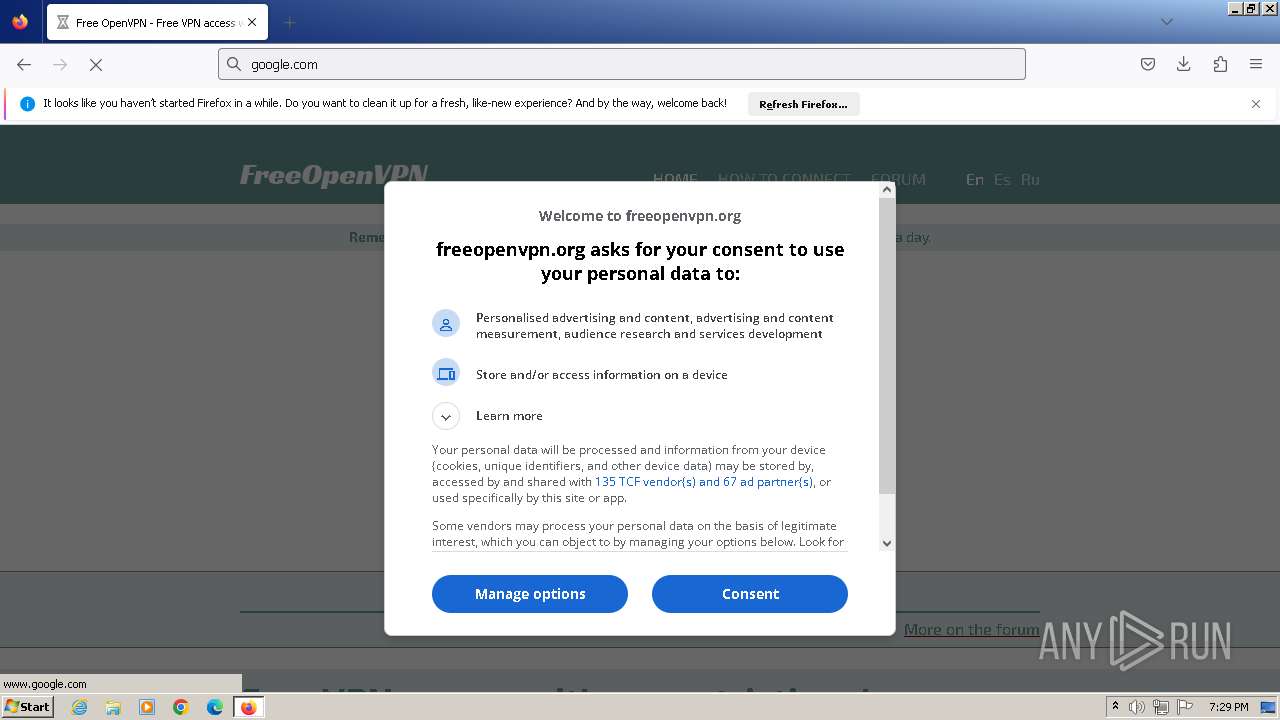Open Firefox application hamburger menu
The width and height of the screenshot is (1280, 720).
tap(1256, 64)
